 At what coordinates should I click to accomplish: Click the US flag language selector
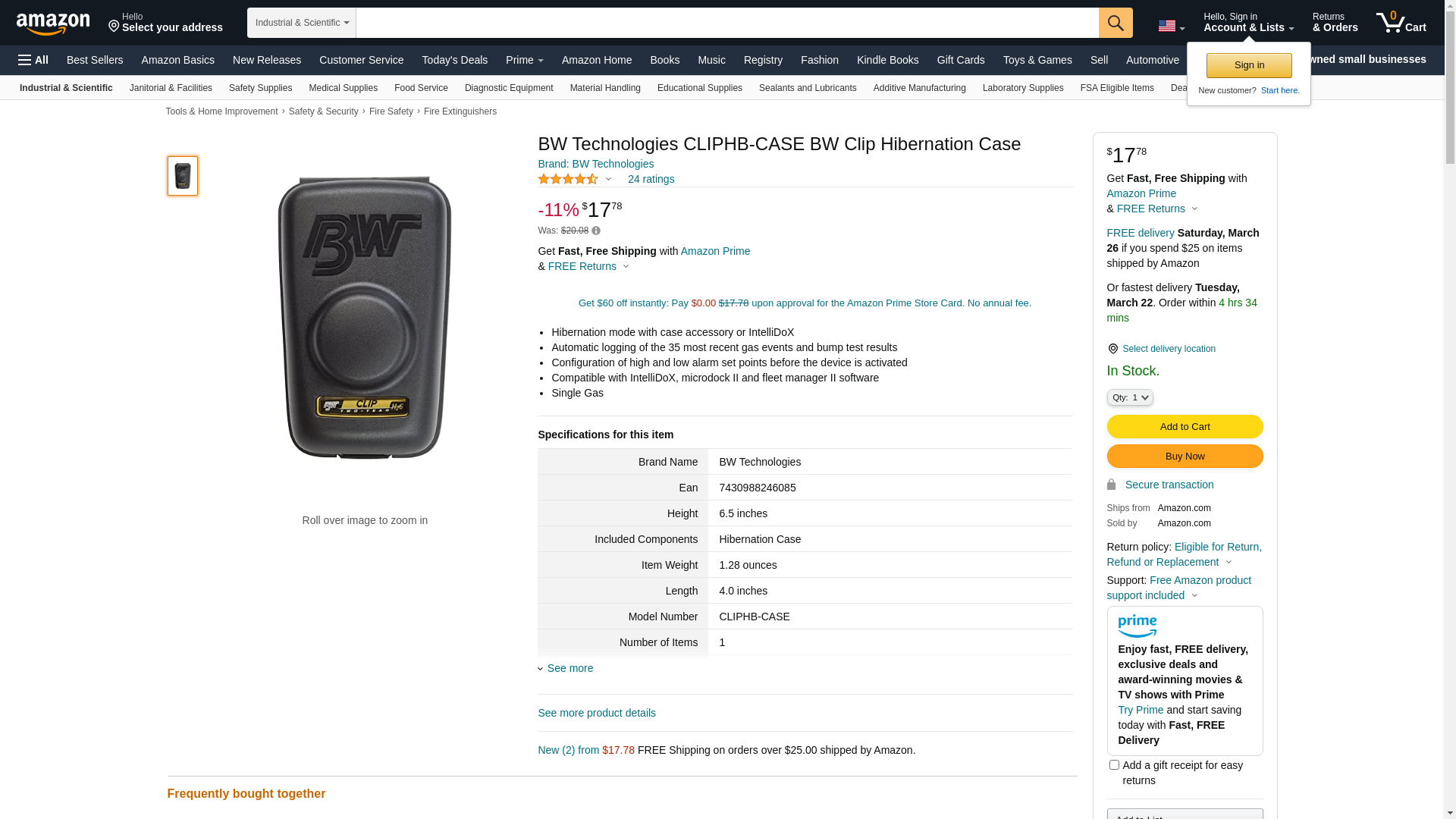tap(1171, 26)
